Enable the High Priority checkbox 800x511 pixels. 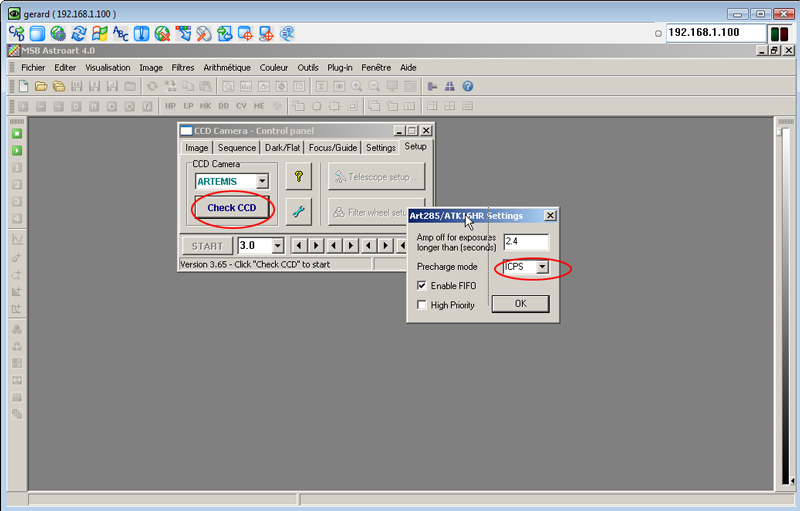(421, 305)
